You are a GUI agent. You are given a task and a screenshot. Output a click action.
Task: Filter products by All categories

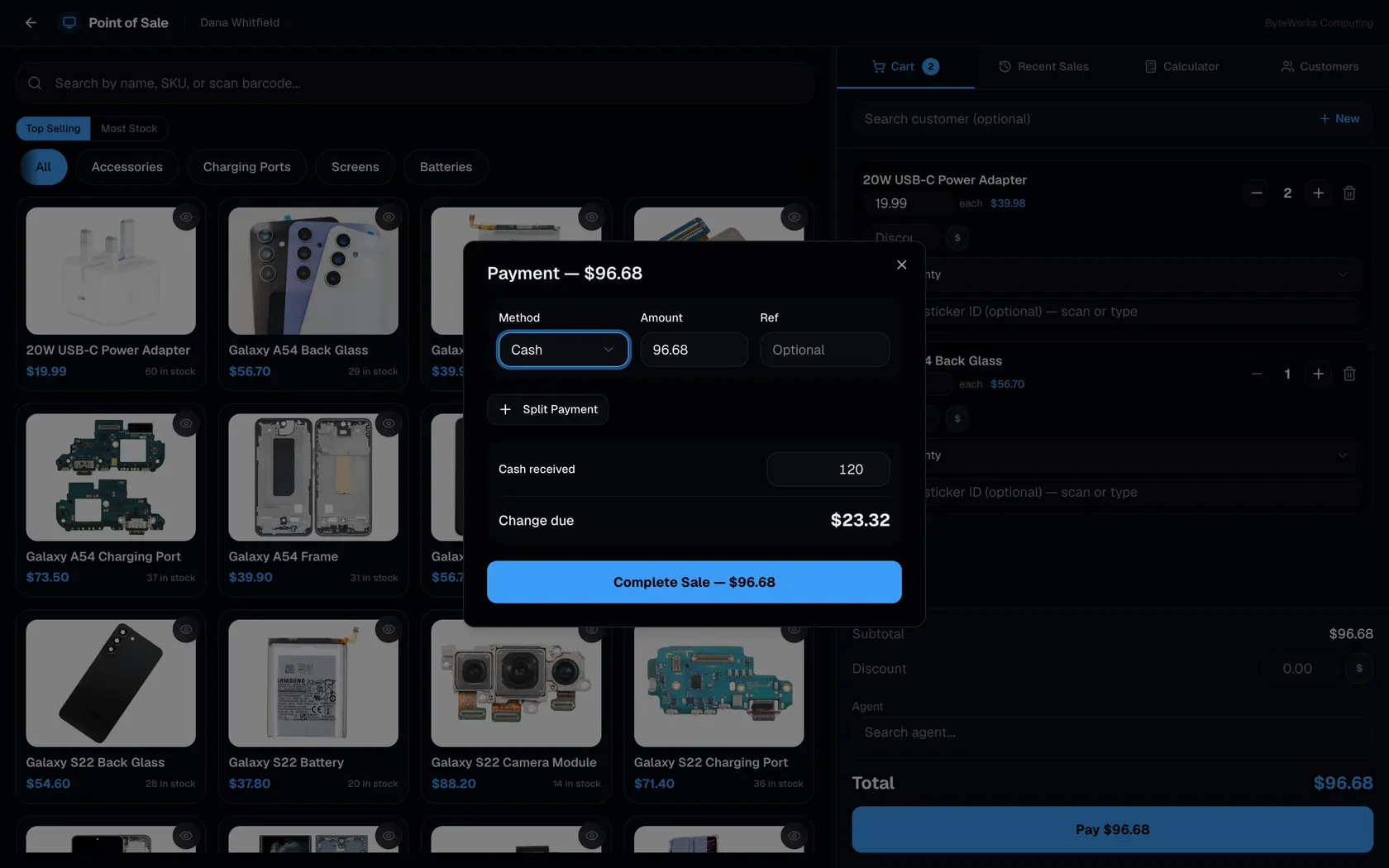pos(43,167)
